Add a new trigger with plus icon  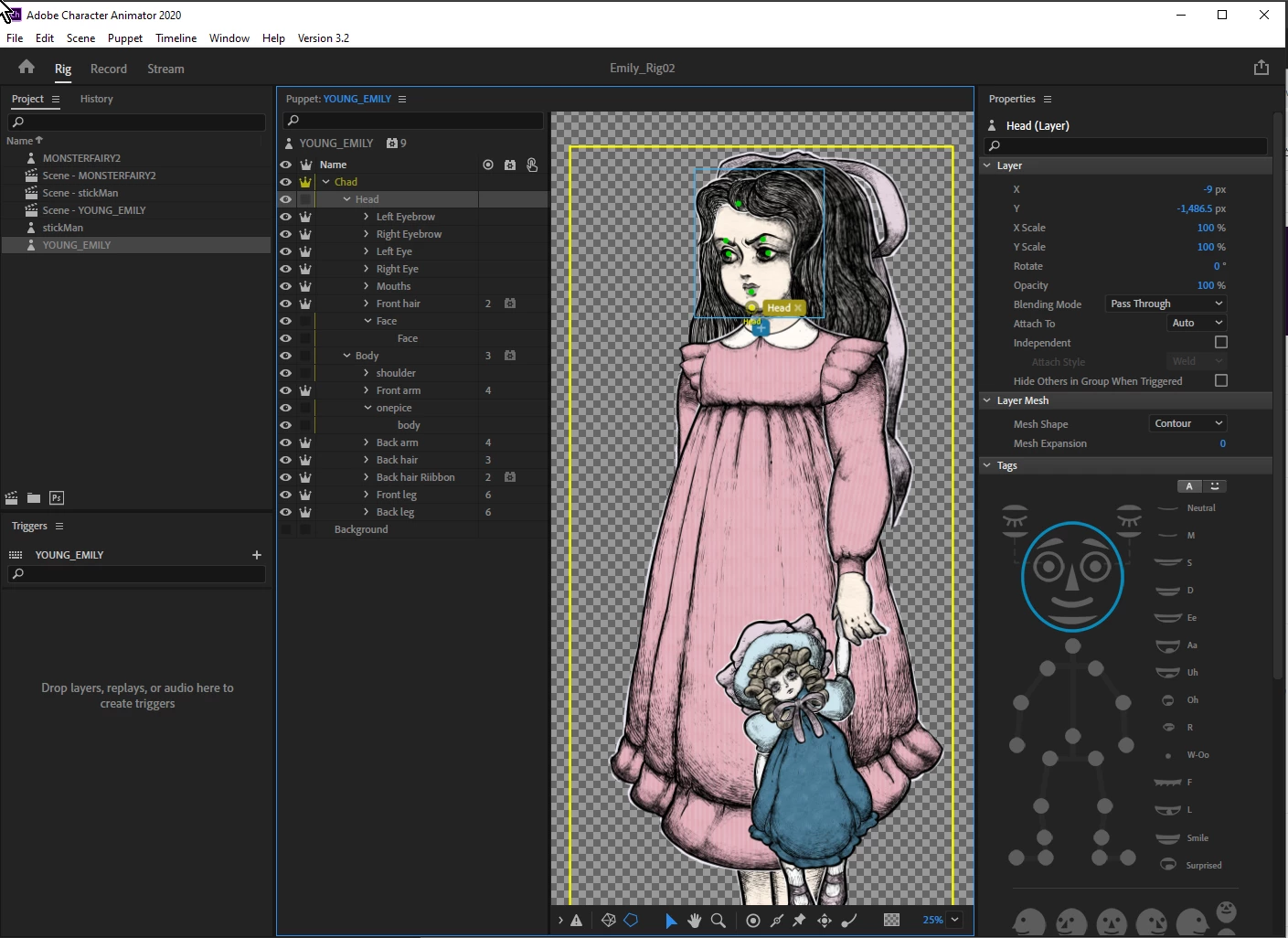pyautogui.click(x=257, y=555)
